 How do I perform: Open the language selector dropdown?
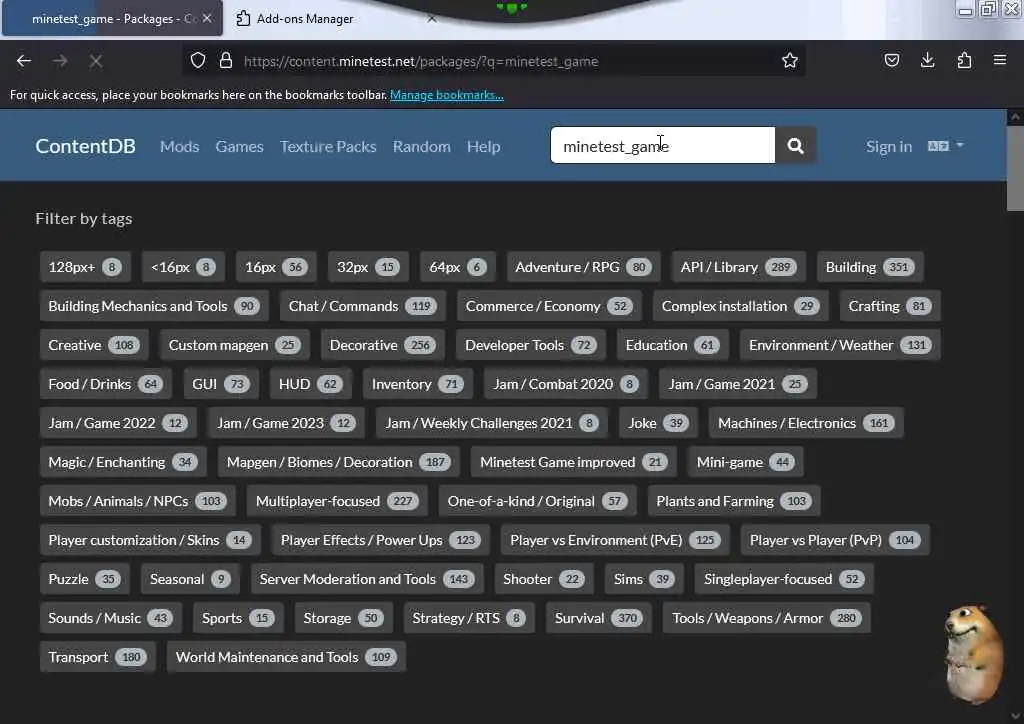(x=946, y=146)
